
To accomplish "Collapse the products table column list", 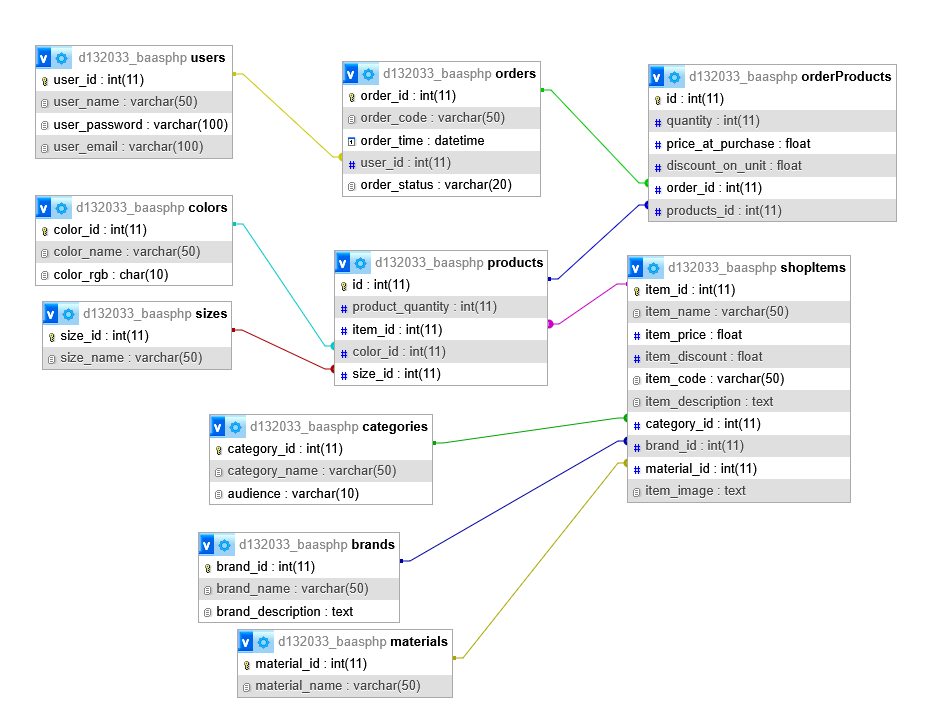I will coord(343,263).
